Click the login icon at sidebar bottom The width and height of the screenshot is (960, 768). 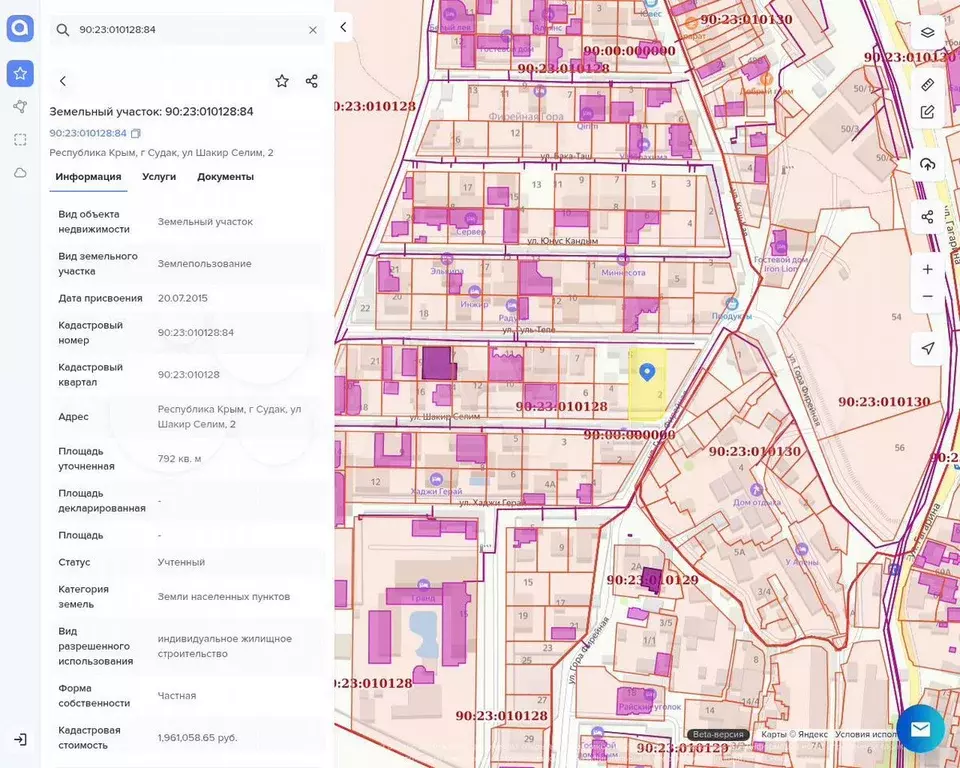[20, 740]
